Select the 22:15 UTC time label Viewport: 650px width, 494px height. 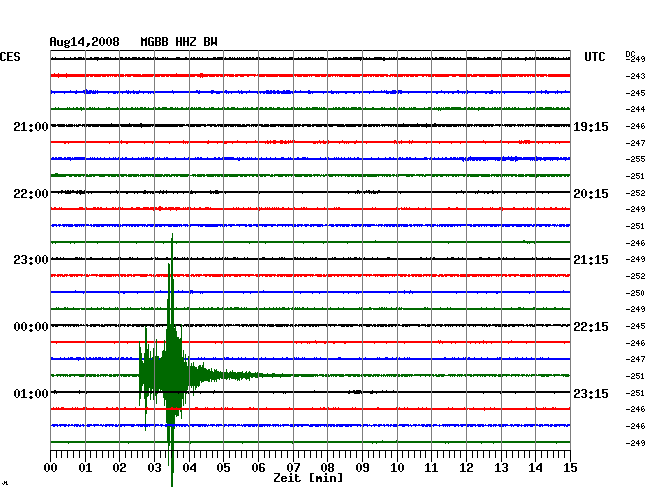point(591,327)
